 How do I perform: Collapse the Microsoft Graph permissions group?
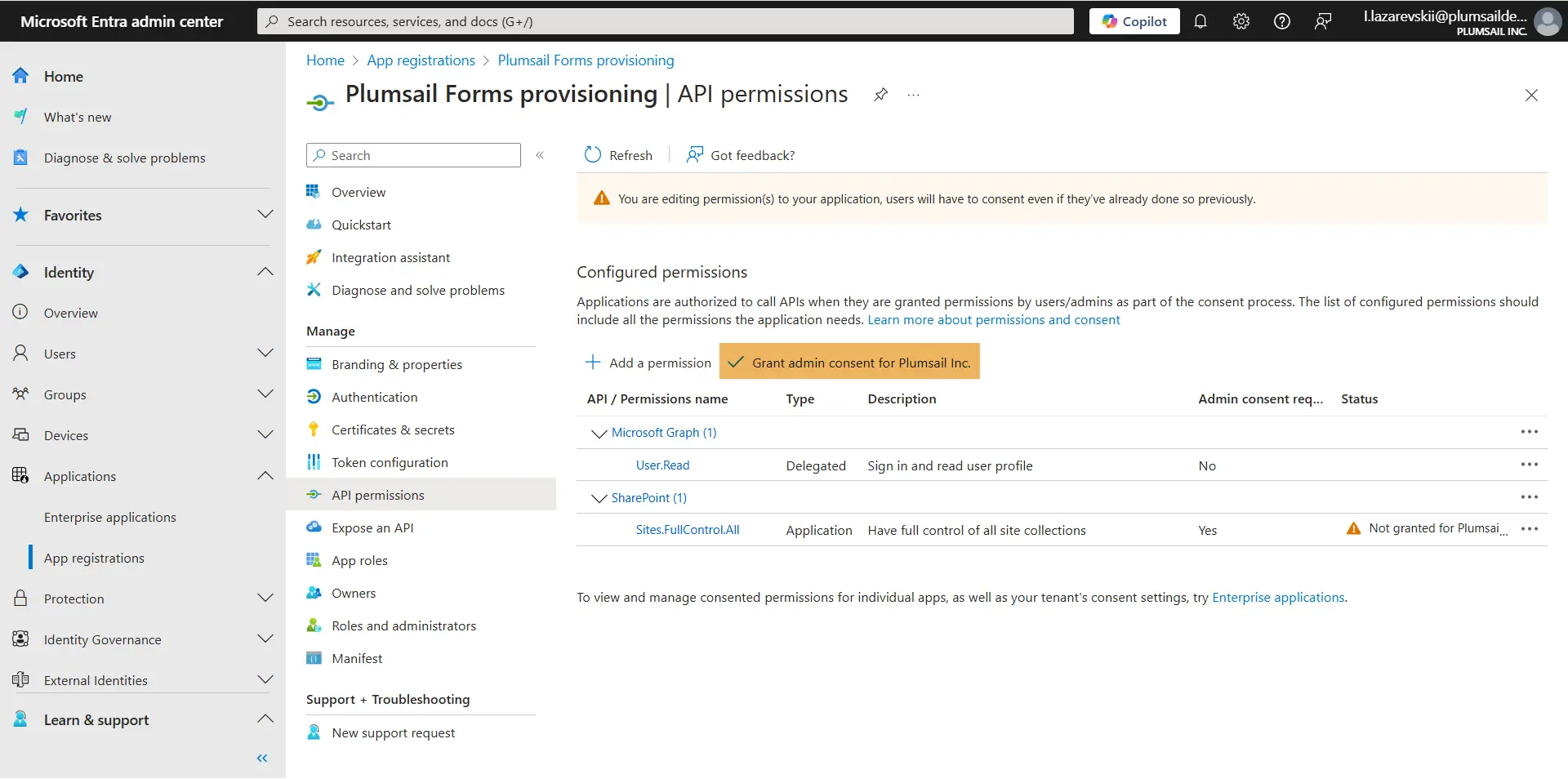click(x=599, y=433)
